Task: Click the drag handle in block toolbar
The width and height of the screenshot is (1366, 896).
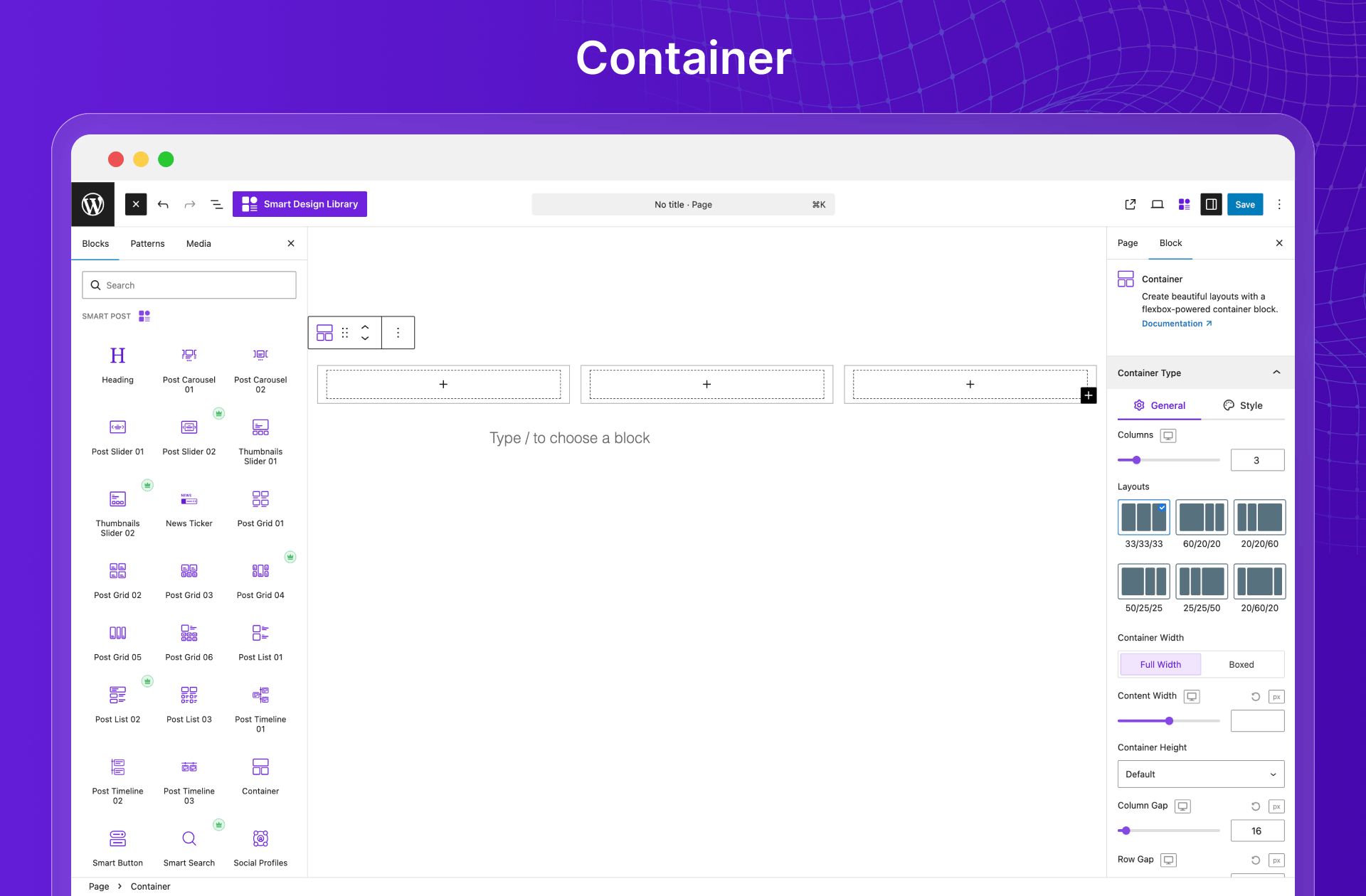Action: 345,333
